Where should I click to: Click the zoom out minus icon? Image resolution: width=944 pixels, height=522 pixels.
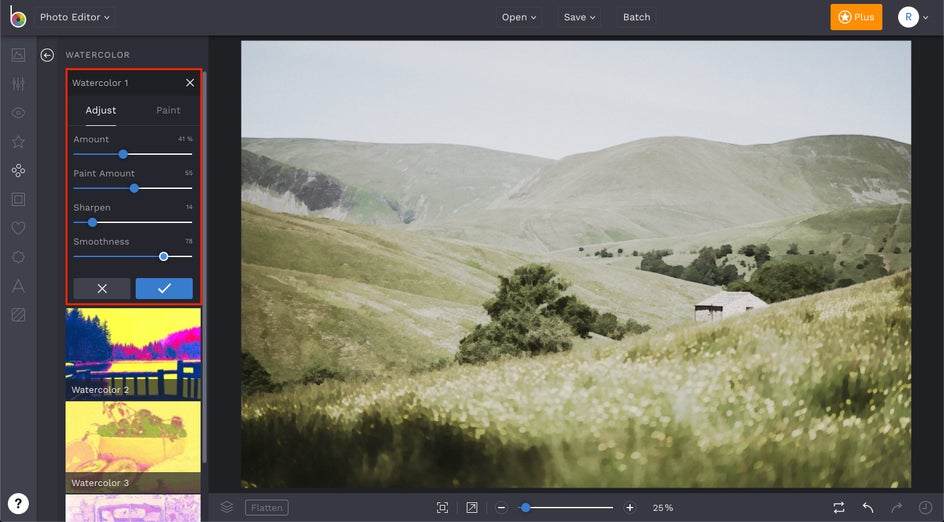click(x=502, y=508)
